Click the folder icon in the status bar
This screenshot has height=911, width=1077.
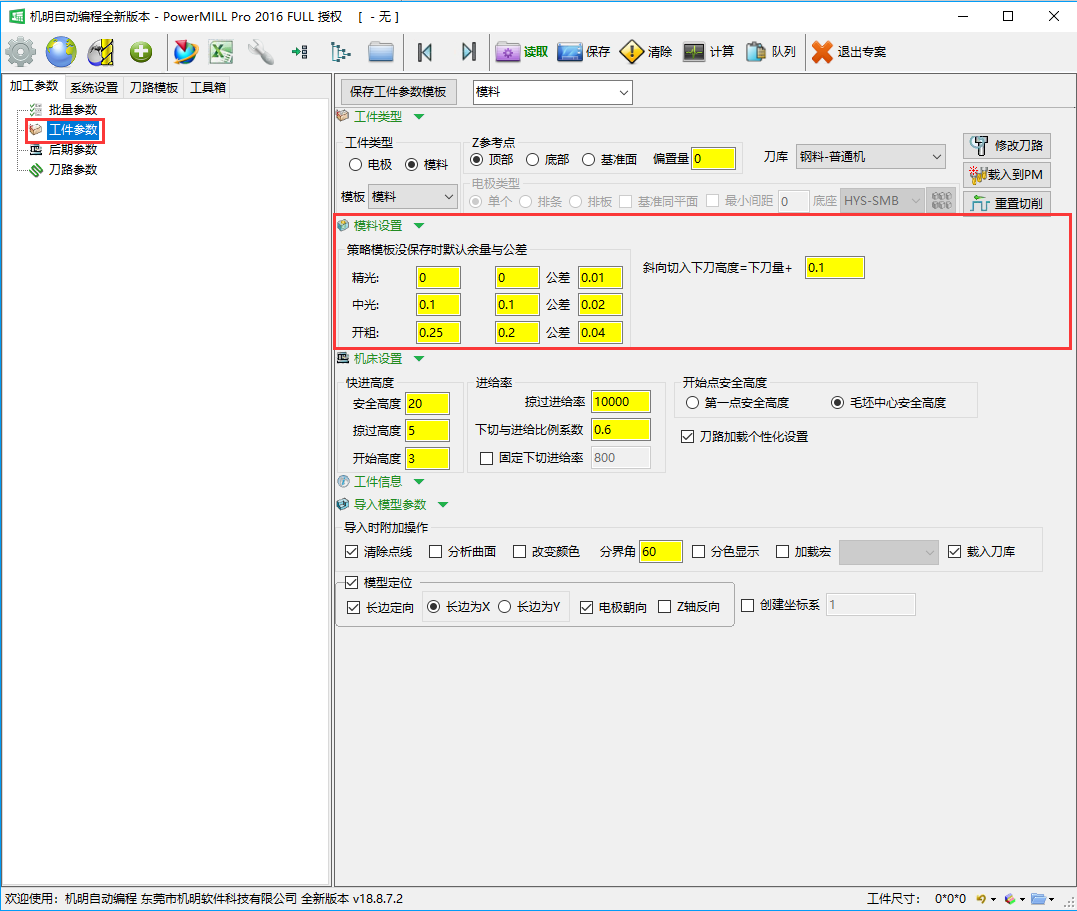pos(1039,899)
